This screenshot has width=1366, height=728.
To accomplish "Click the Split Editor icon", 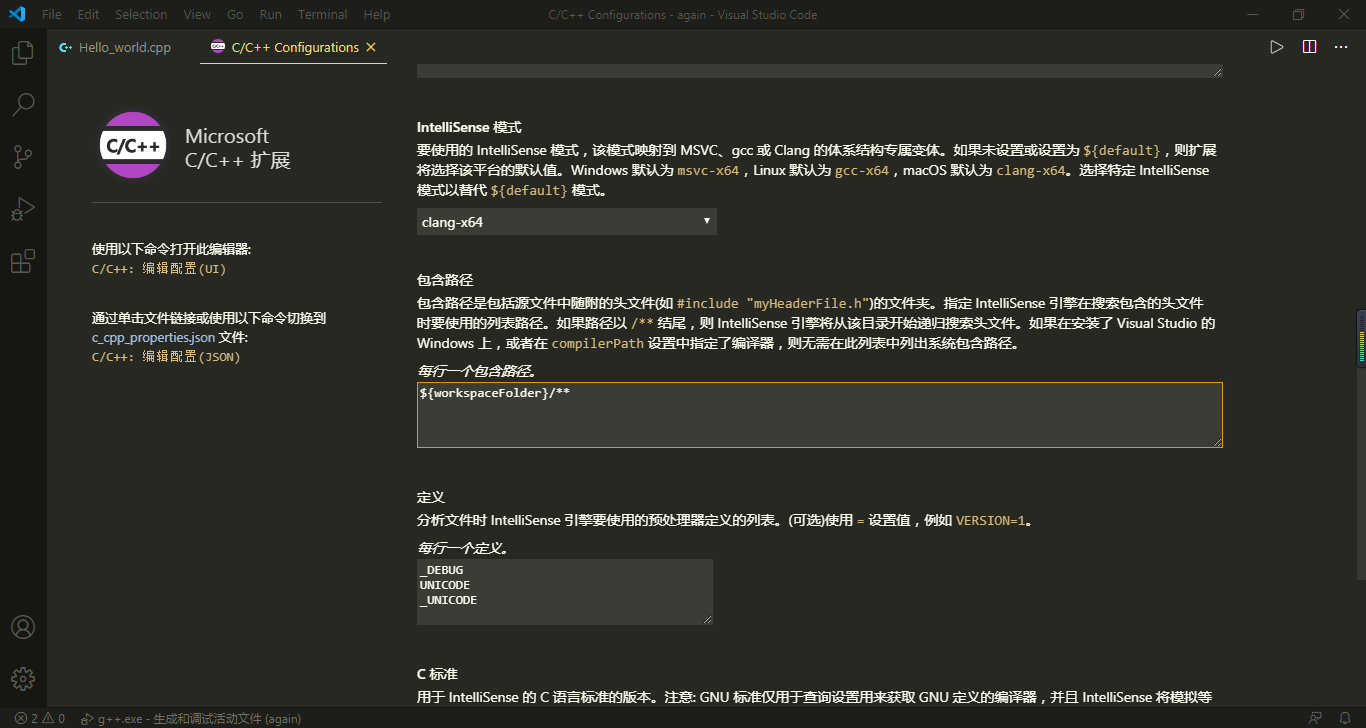I will pos(1309,47).
